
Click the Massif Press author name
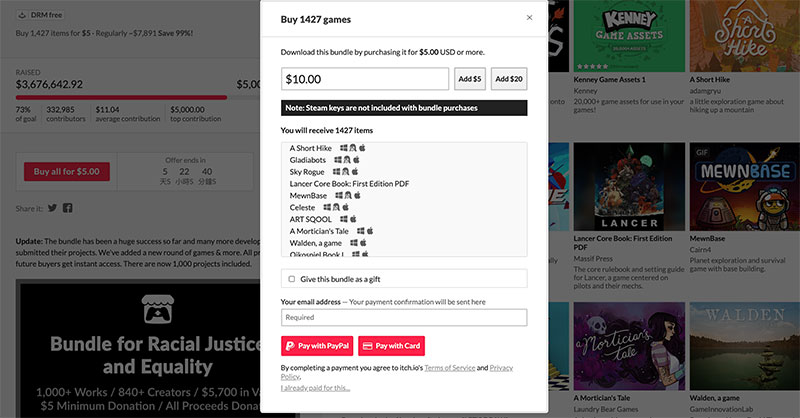pyautogui.click(x=593, y=259)
